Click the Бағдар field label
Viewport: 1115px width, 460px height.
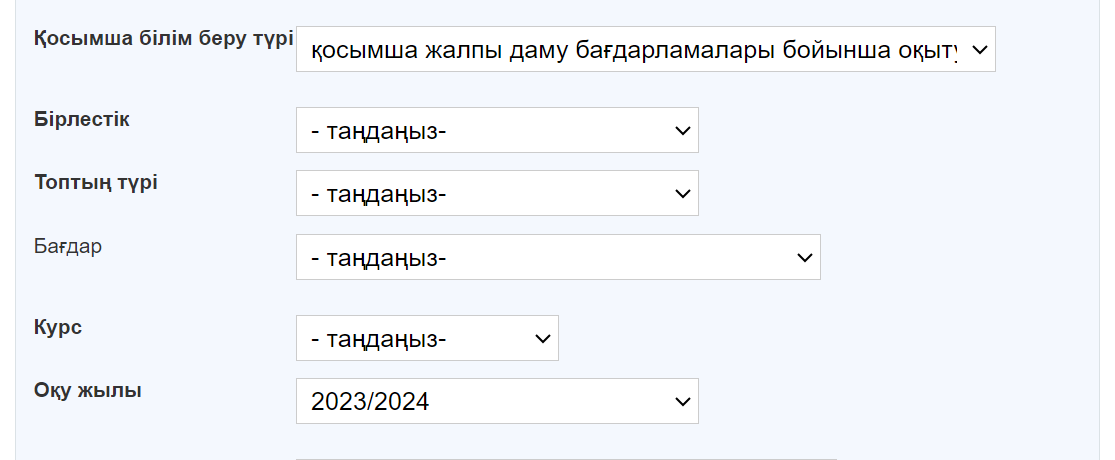(x=68, y=246)
